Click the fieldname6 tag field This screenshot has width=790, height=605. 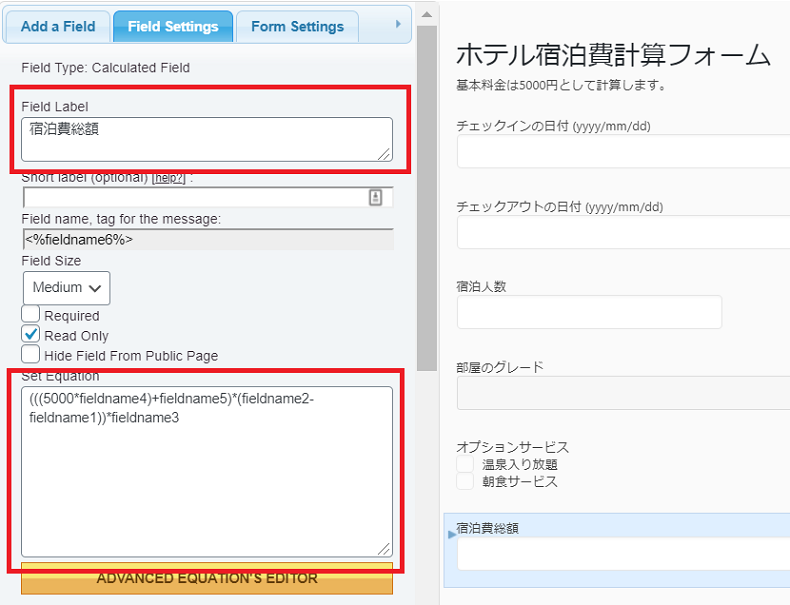pos(208,239)
